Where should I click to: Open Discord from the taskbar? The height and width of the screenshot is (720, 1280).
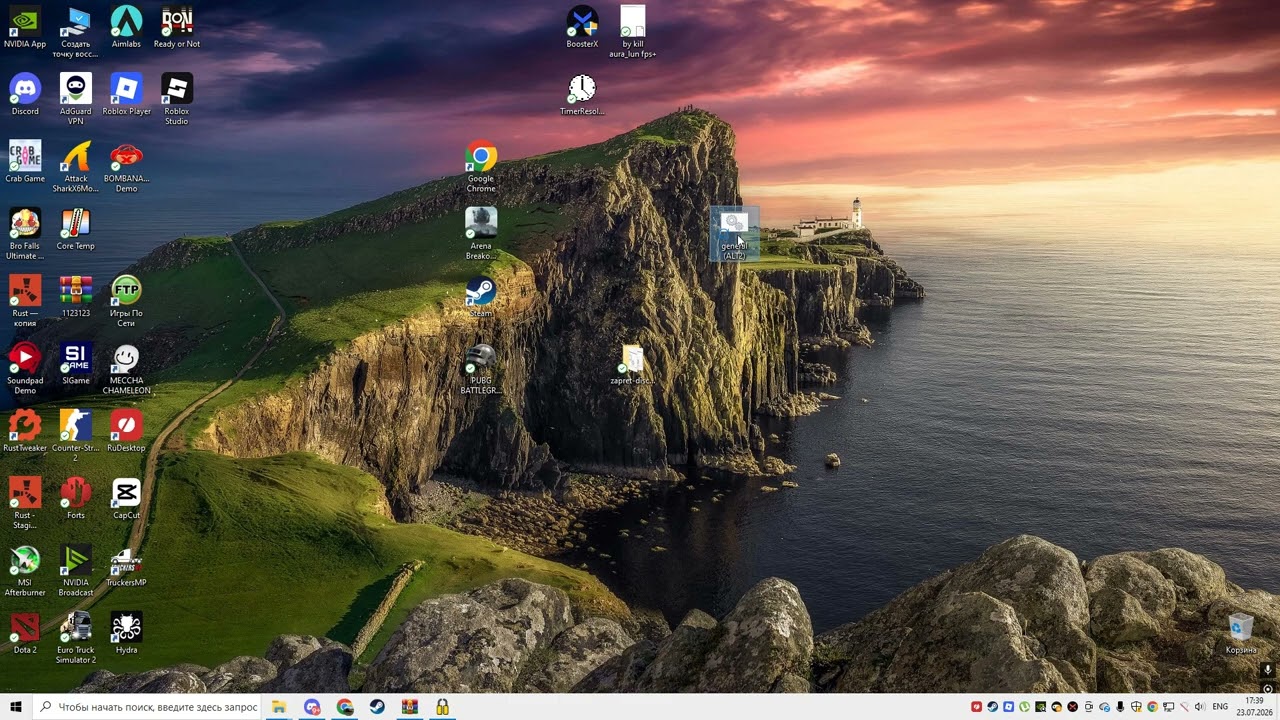click(312, 707)
